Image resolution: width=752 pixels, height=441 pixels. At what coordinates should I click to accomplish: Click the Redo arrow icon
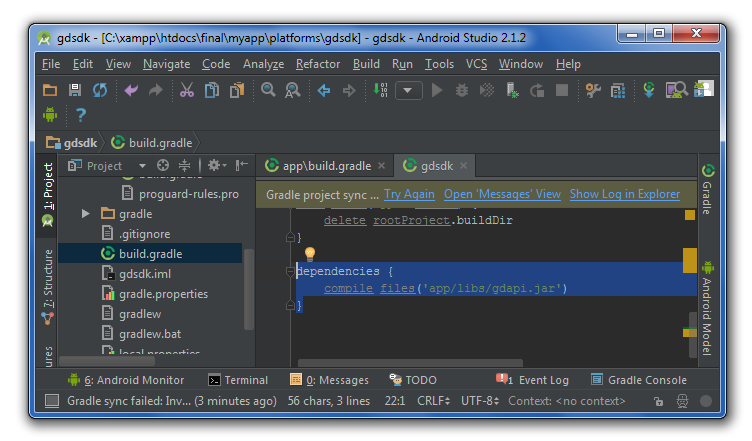pos(156,90)
